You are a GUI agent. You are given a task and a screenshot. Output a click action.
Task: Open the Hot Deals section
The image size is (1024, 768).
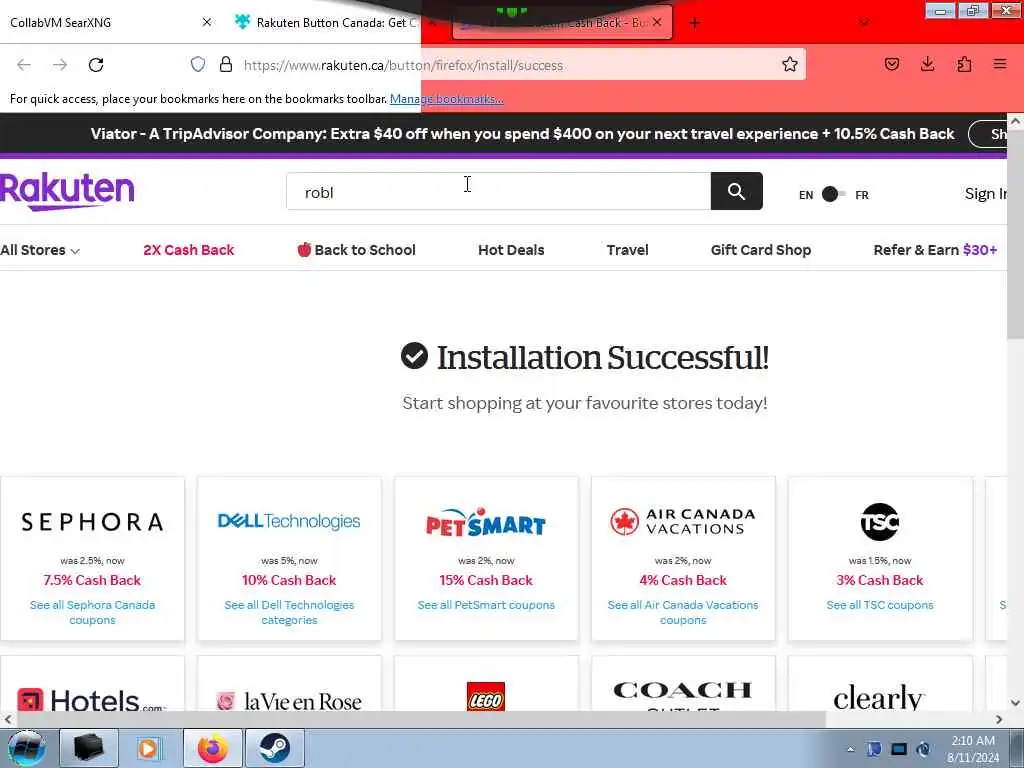[x=511, y=250]
